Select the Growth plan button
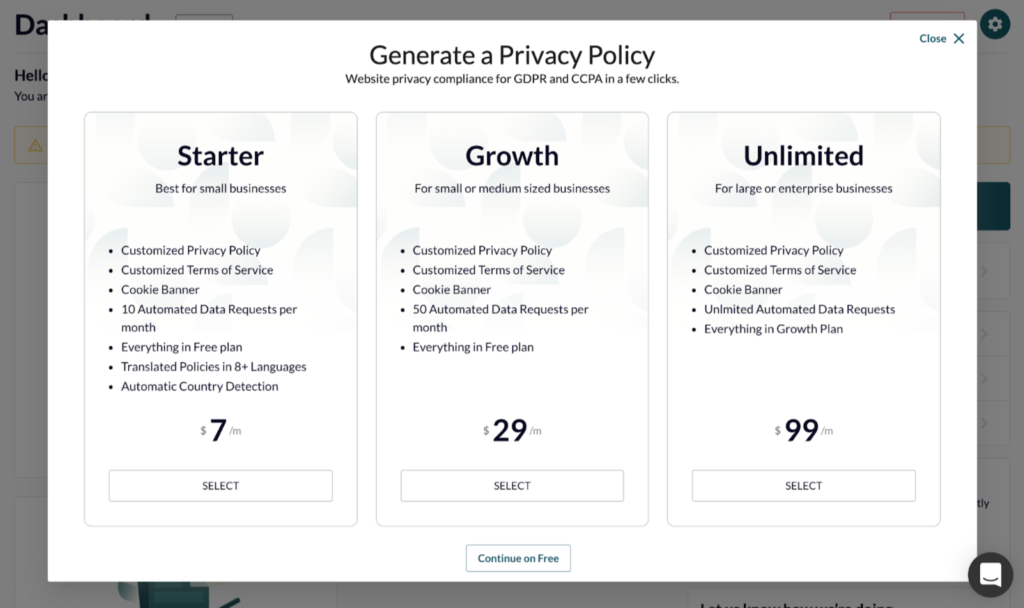1024x608 pixels. pyautogui.click(x=512, y=486)
